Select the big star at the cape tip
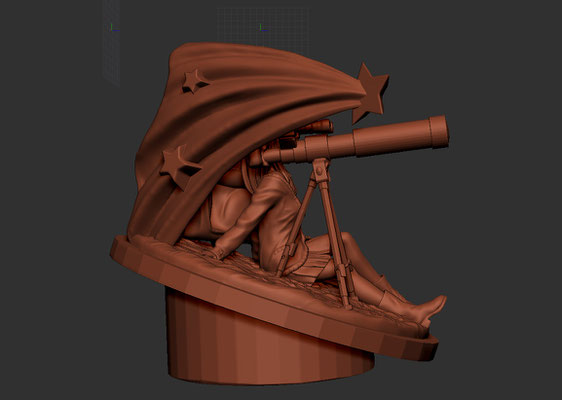 pyautogui.click(x=371, y=93)
